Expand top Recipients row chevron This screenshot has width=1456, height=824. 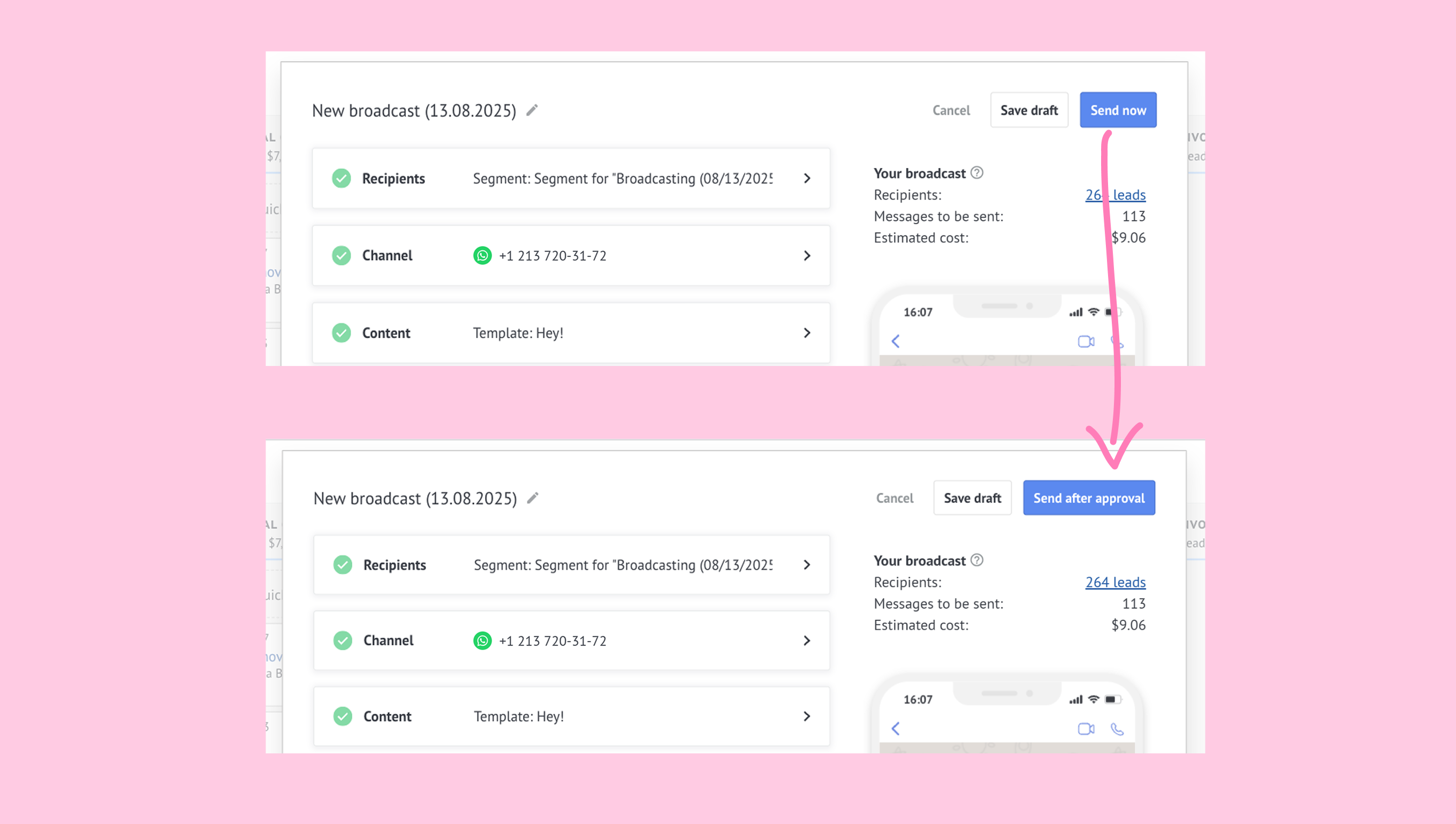(x=807, y=178)
